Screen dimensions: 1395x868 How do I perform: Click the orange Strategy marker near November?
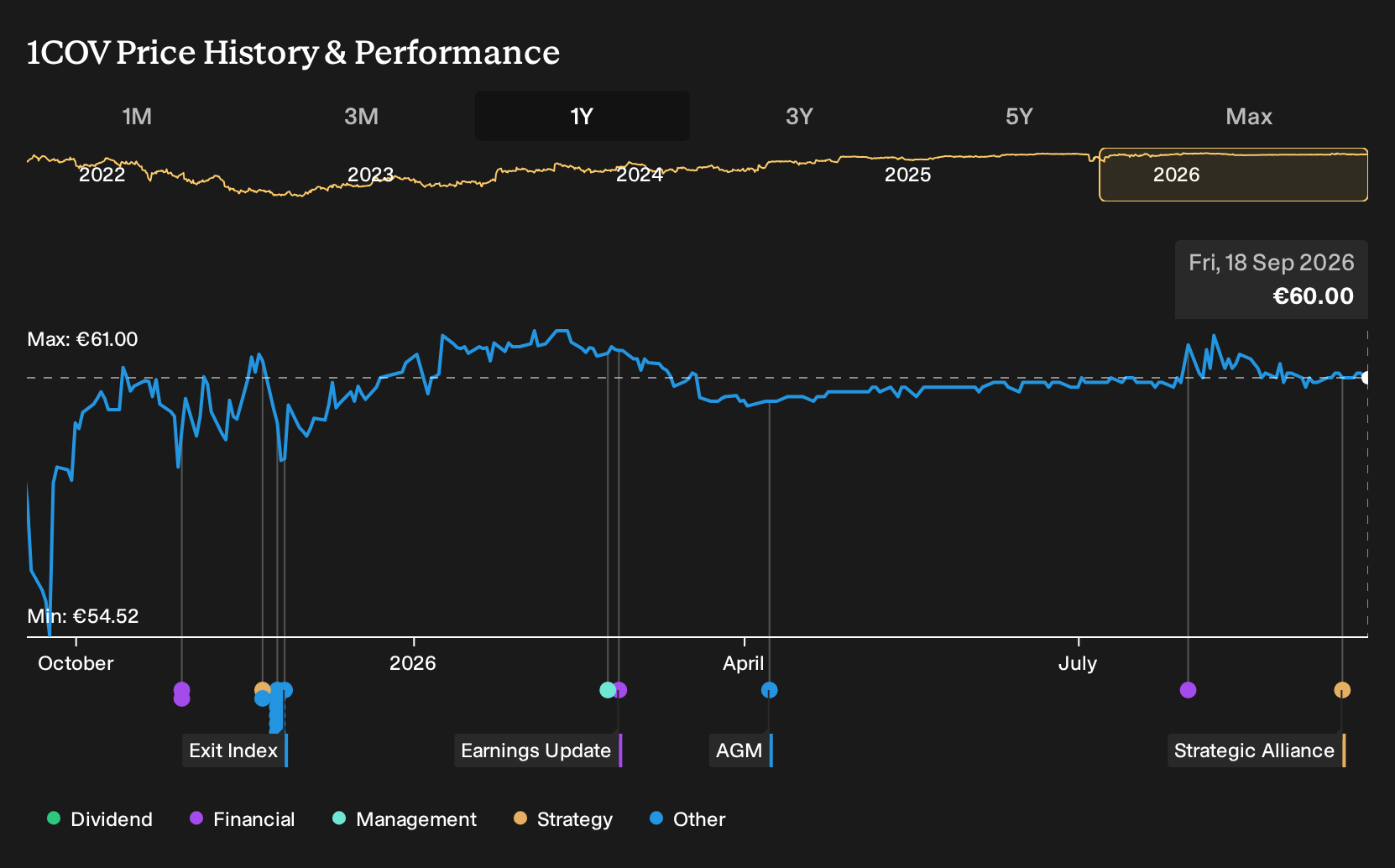tap(262, 689)
